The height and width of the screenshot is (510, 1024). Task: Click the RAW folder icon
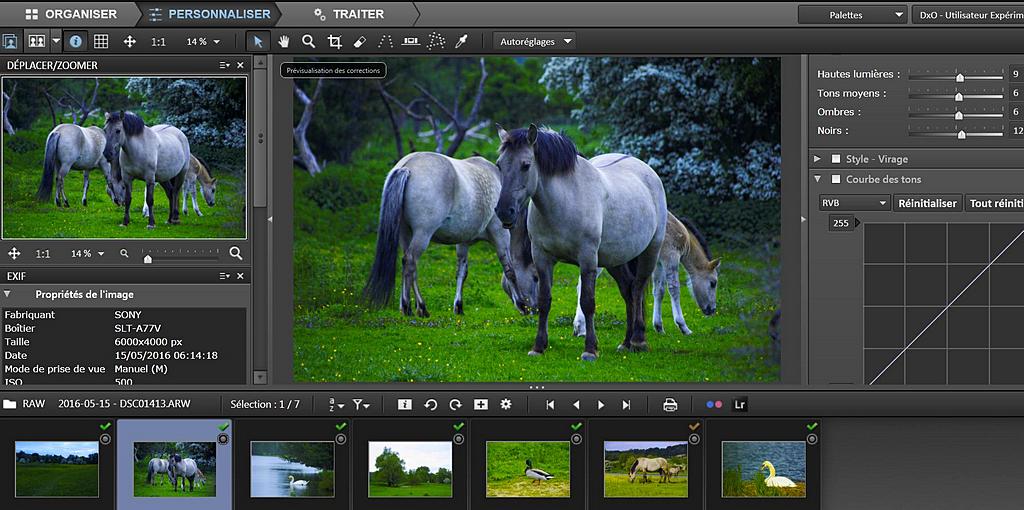(x=9, y=404)
